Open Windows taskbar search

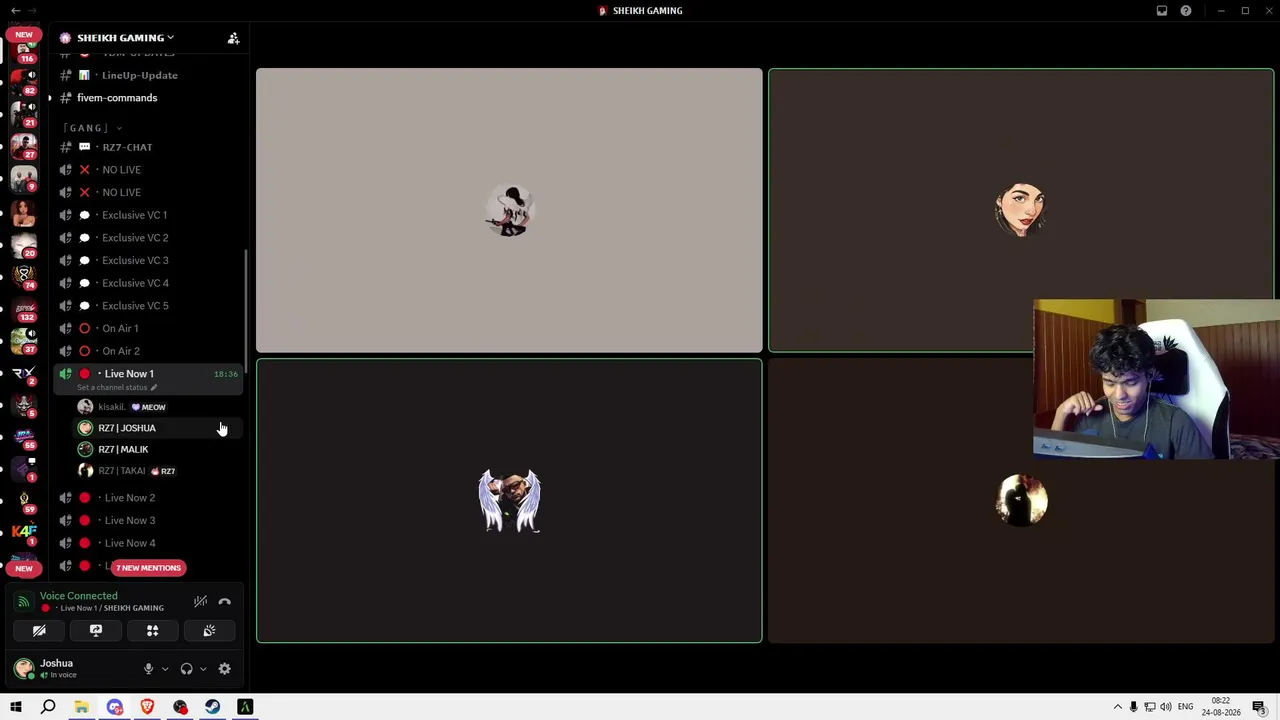pos(48,707)
